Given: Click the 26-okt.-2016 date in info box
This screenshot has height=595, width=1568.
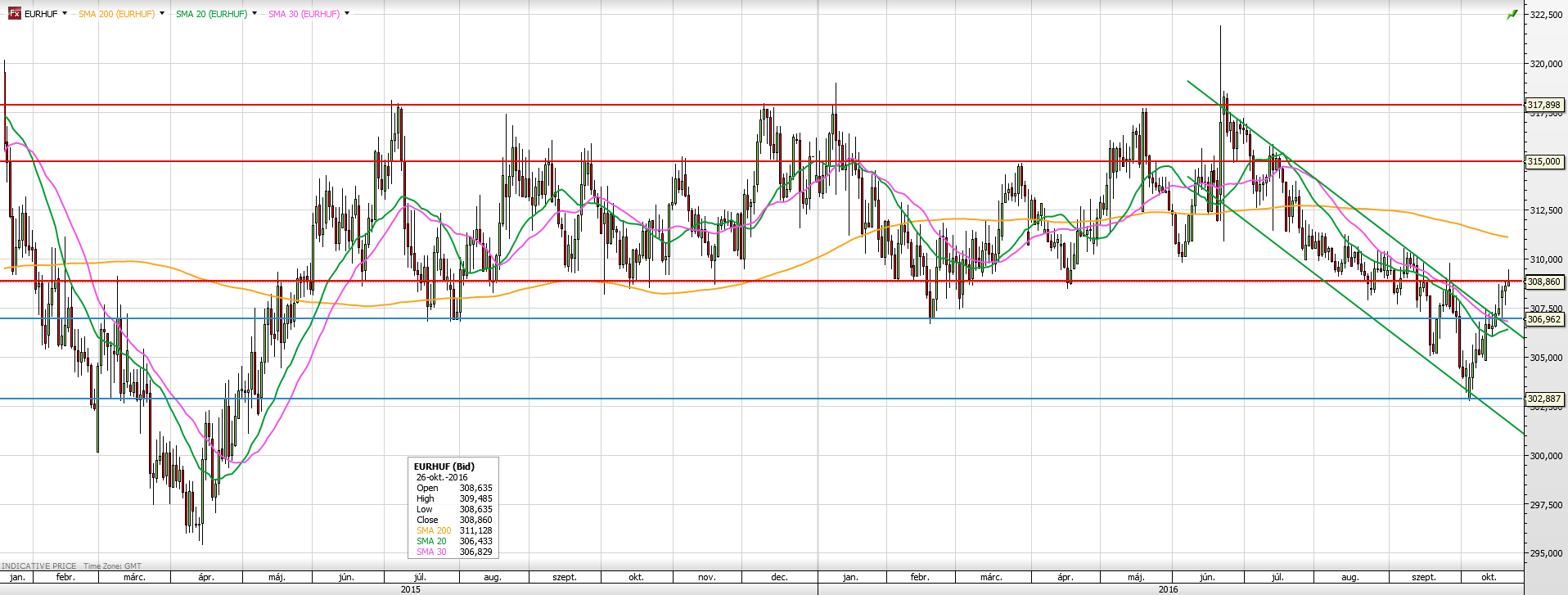Looking at the screenshot, I should [x=442, y=477].
